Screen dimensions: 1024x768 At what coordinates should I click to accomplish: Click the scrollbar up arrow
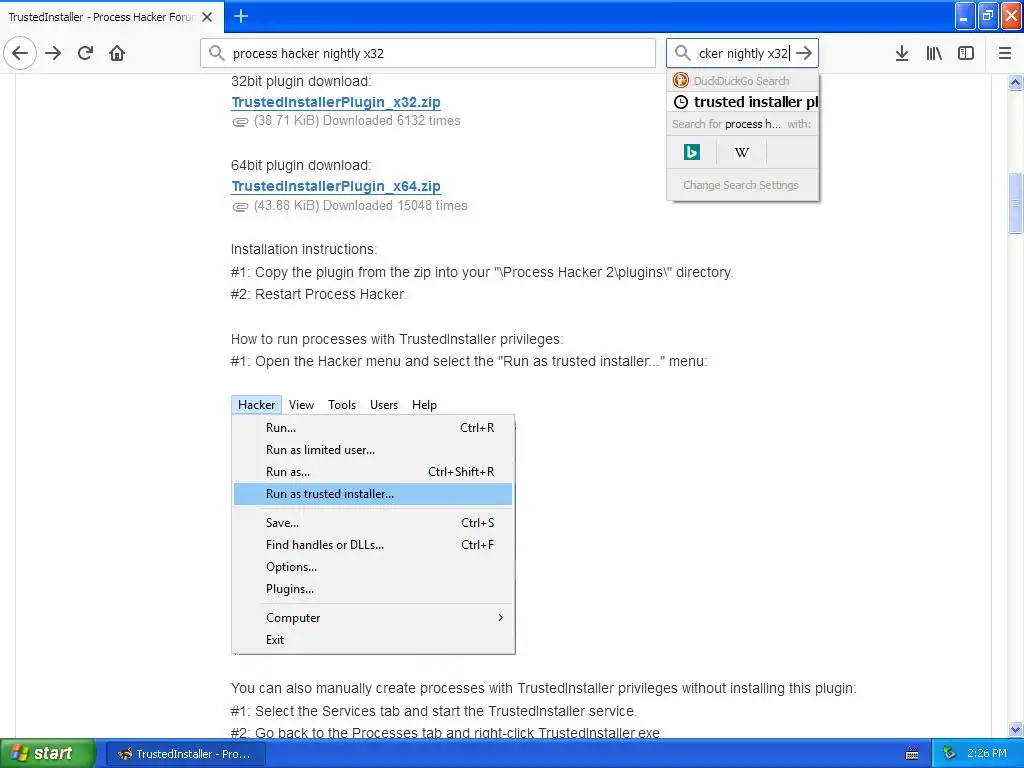click(1016, 82)
